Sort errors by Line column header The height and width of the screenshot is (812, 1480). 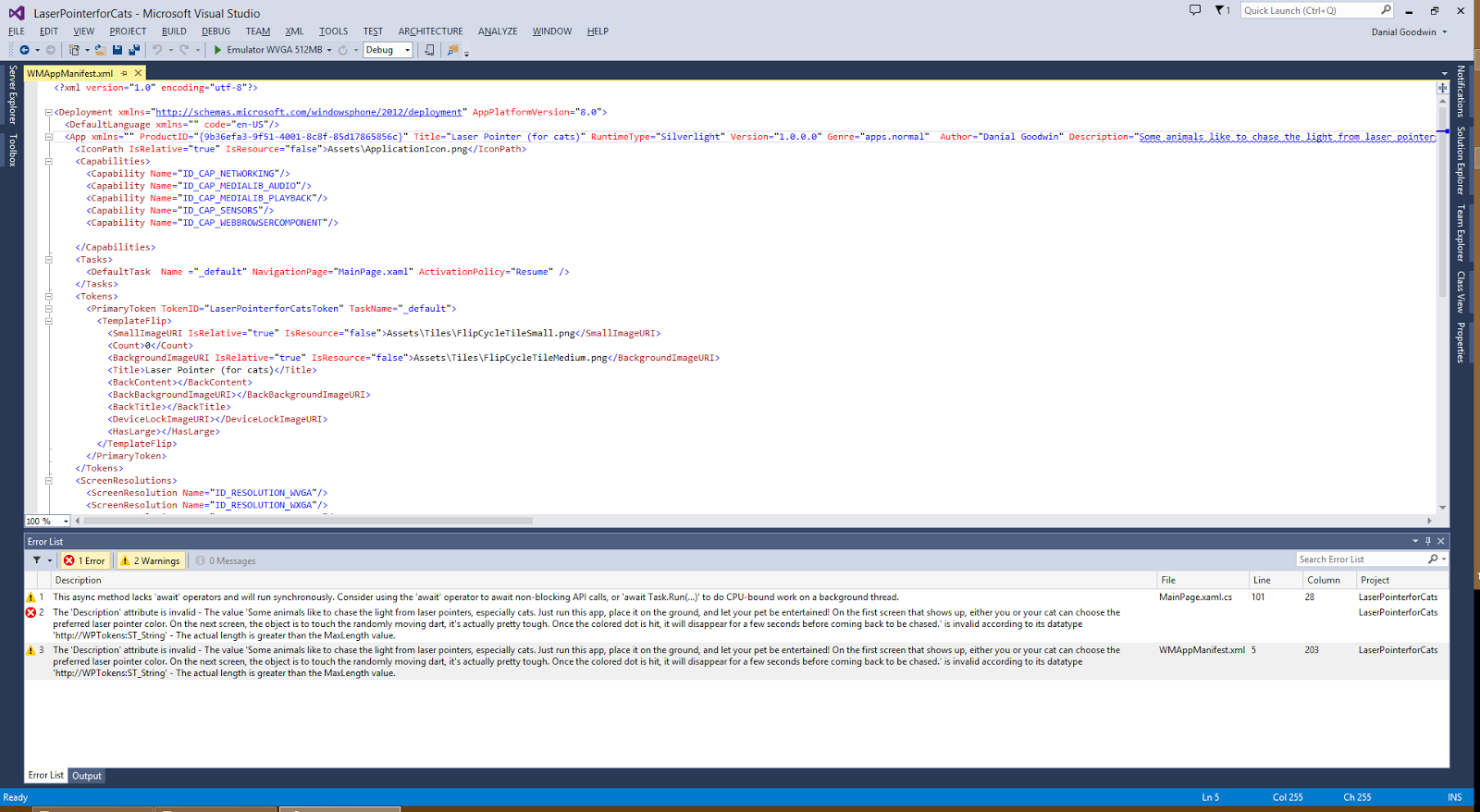pyautogui.click(x=1276, y=580)
